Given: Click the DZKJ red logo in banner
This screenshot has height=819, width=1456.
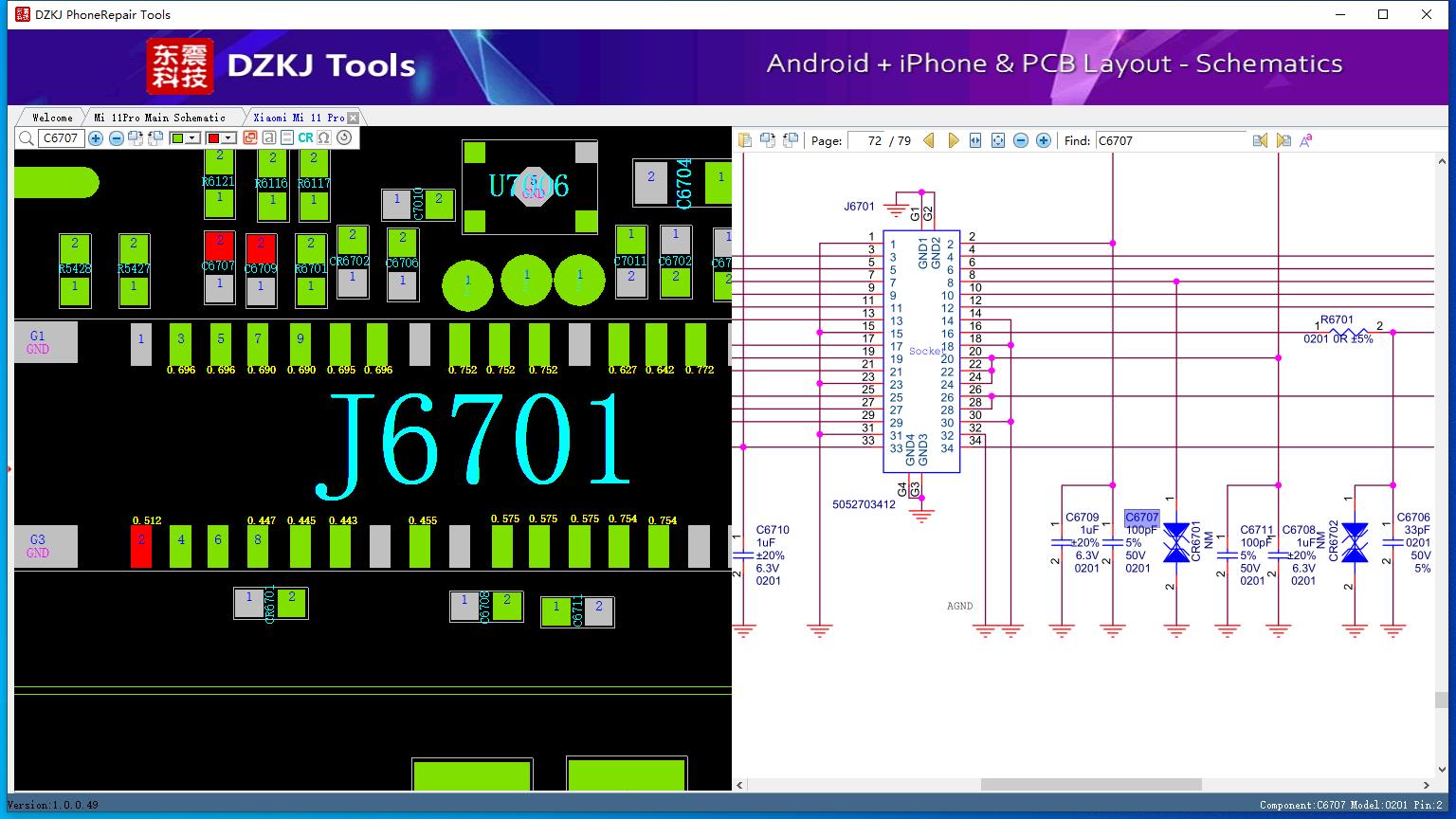Looking at the screenshot, I should point(180,65).
